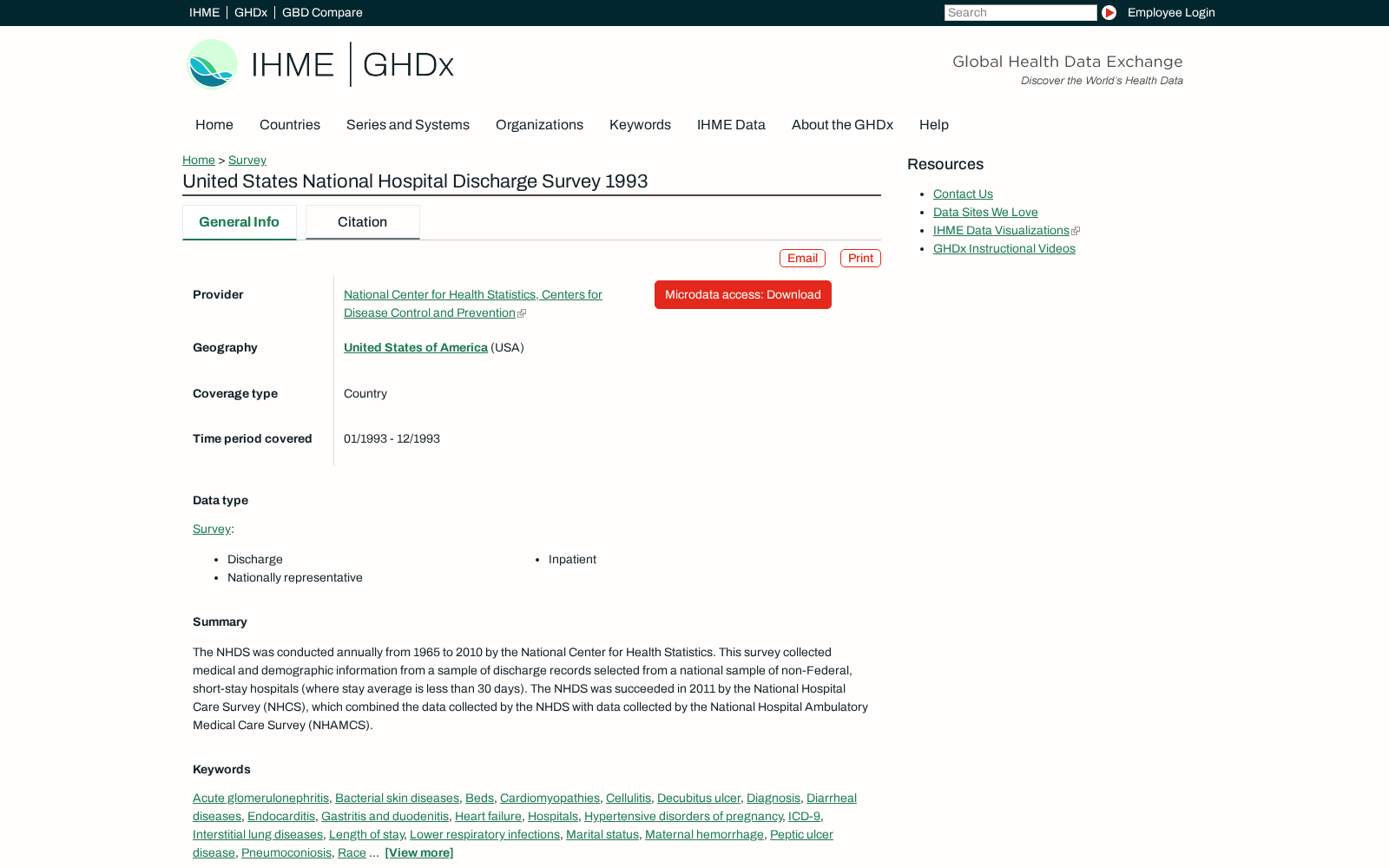The width and height of the screenshot is (1389, 868).
Task: Open the Beds keyword link
Action: click(479, 798)
